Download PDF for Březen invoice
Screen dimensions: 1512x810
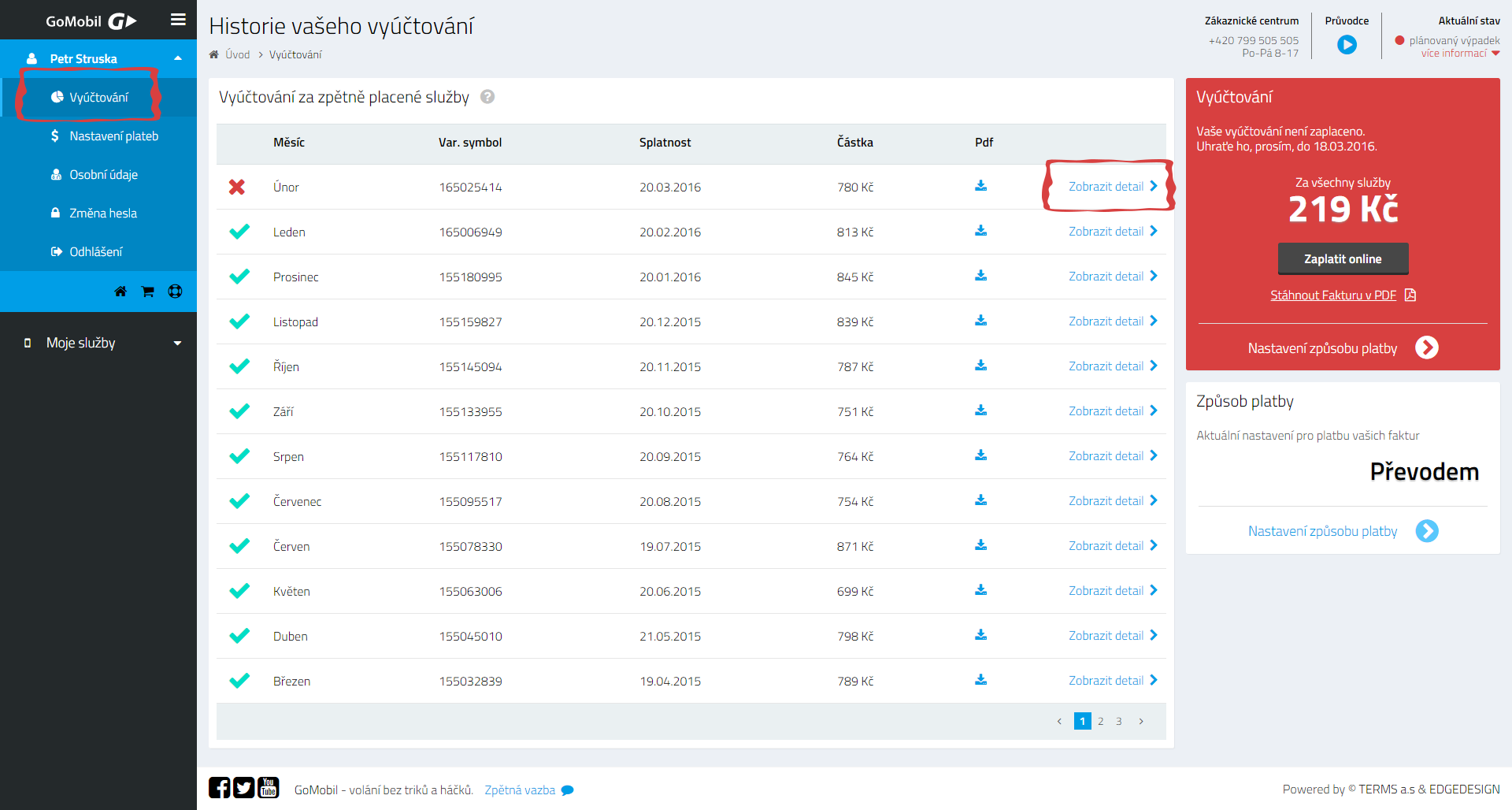[981, 680]
